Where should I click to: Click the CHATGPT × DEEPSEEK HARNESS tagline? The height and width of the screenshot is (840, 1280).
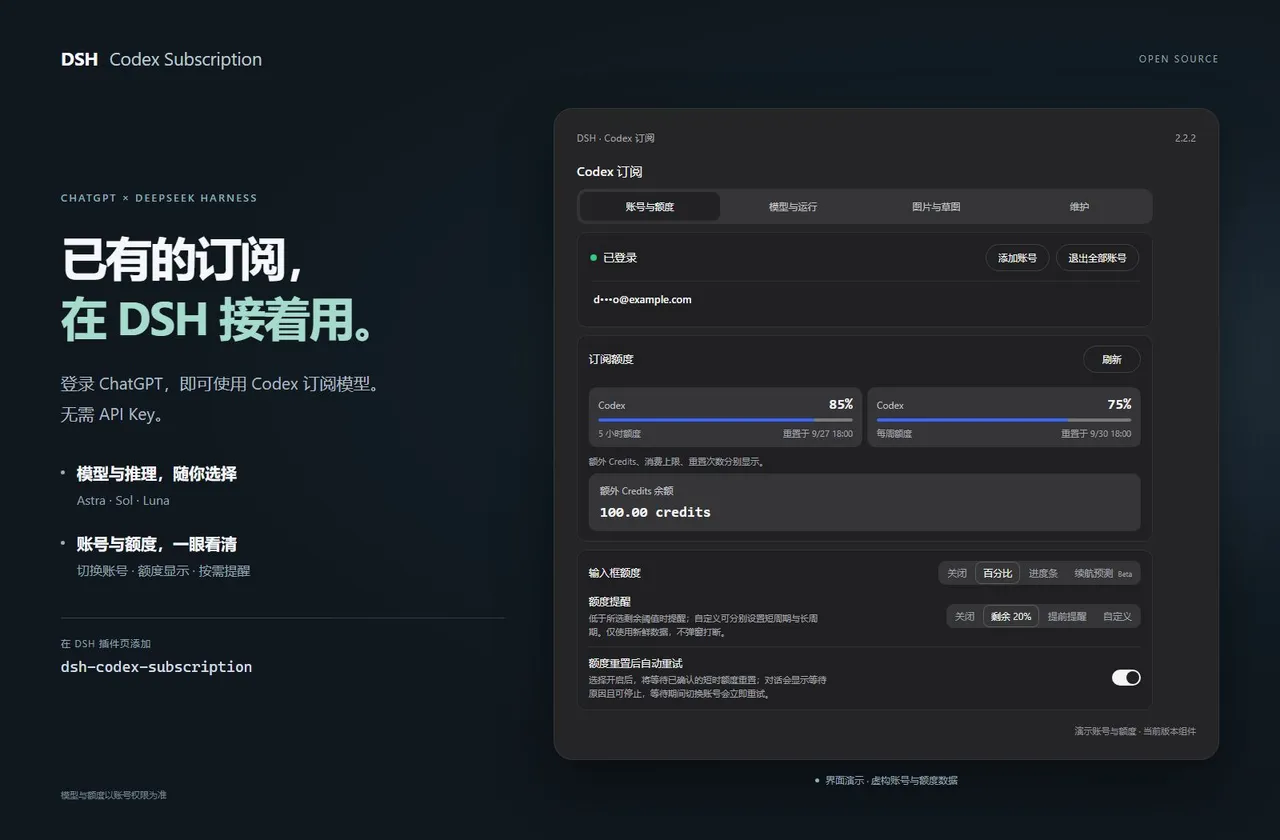[x=159, y=198]
